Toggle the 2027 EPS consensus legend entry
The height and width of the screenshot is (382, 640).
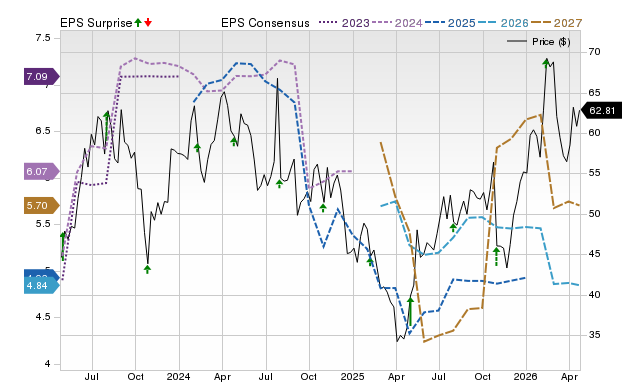coord(556,23)
